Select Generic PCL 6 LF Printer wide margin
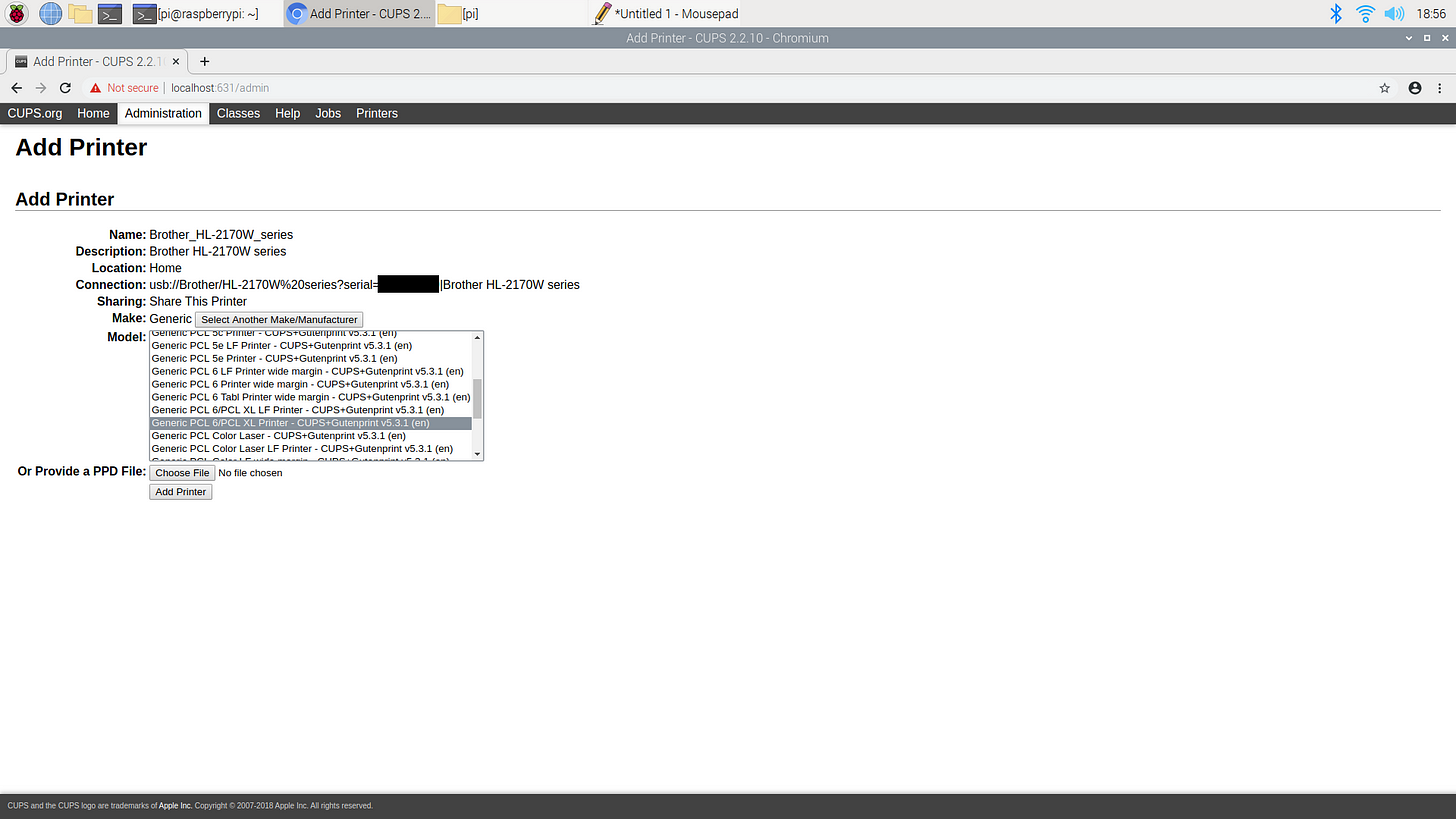 (311, 371)
